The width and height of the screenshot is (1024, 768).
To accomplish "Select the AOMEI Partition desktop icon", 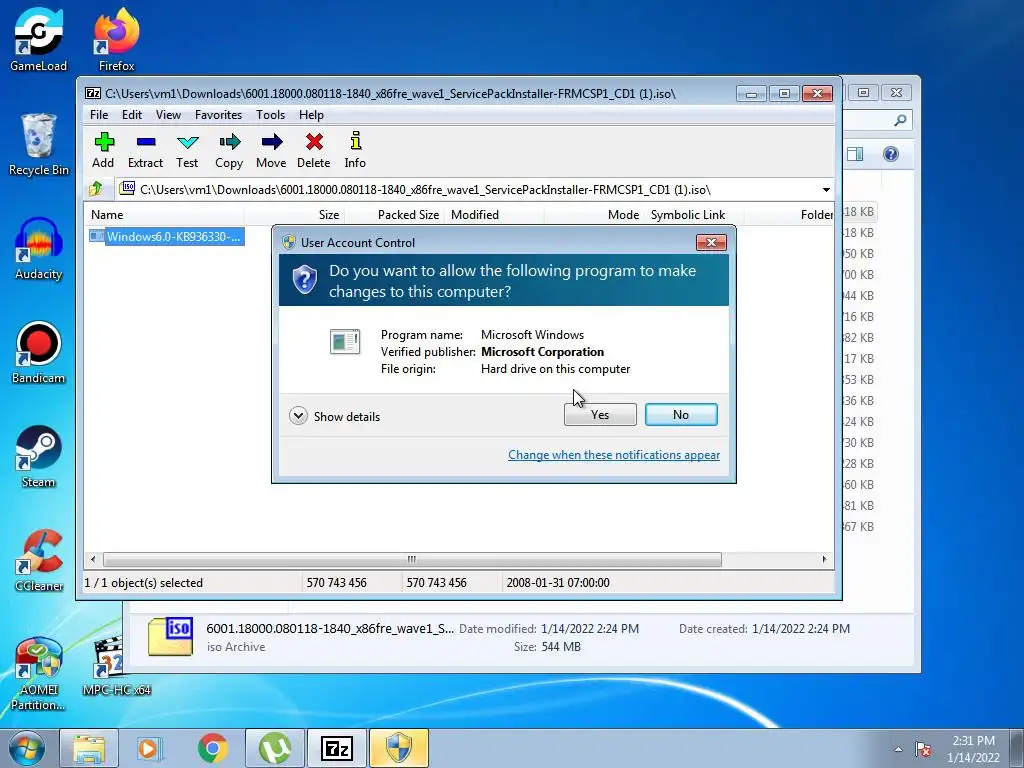I will [x=39, y=673].
